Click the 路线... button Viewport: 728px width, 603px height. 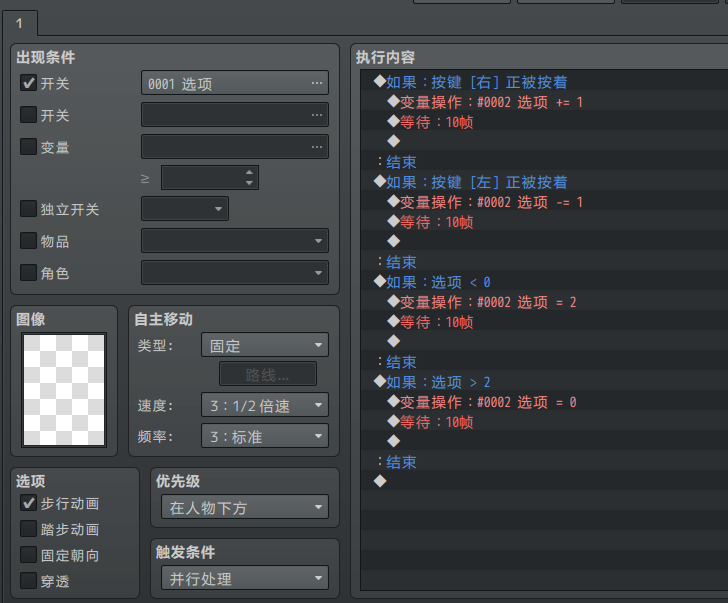(x=268, y=374)
